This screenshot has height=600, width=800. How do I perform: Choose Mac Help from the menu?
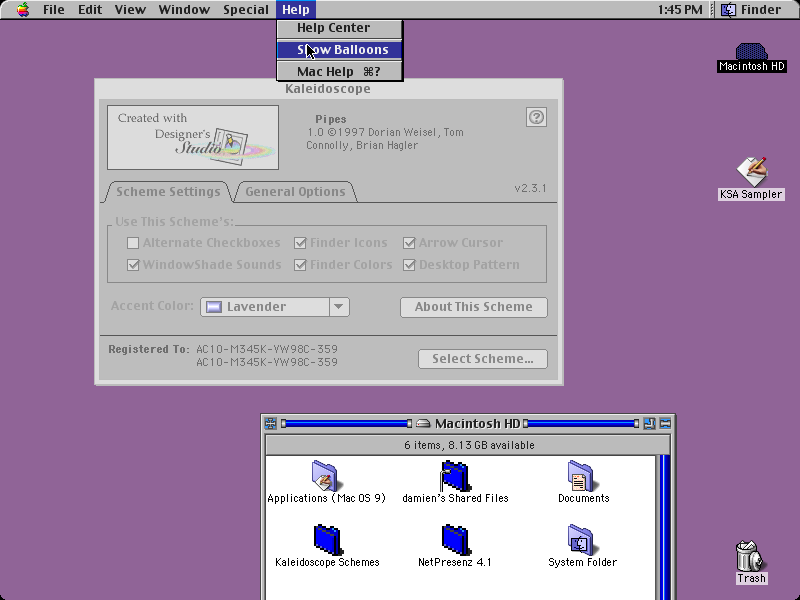(339, 71)
